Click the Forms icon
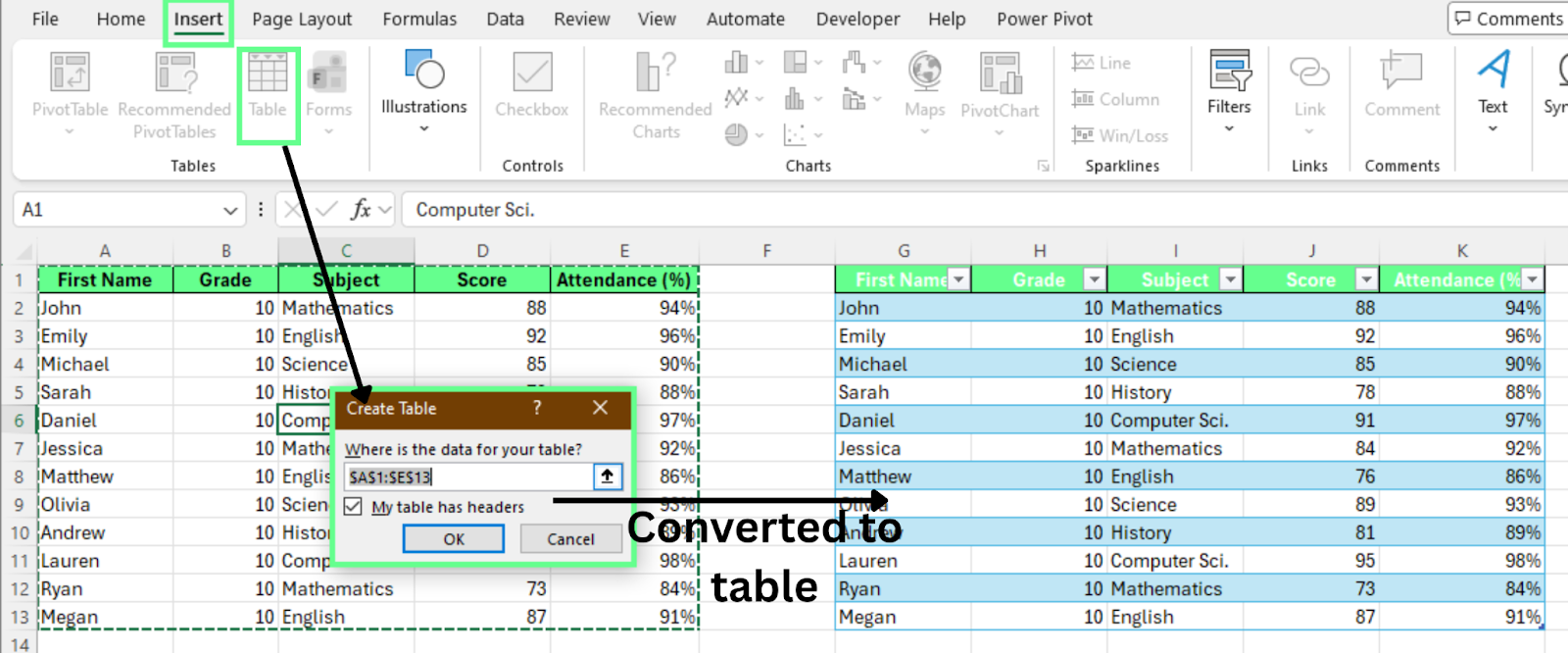1568x653 pixels. (328, 73)
